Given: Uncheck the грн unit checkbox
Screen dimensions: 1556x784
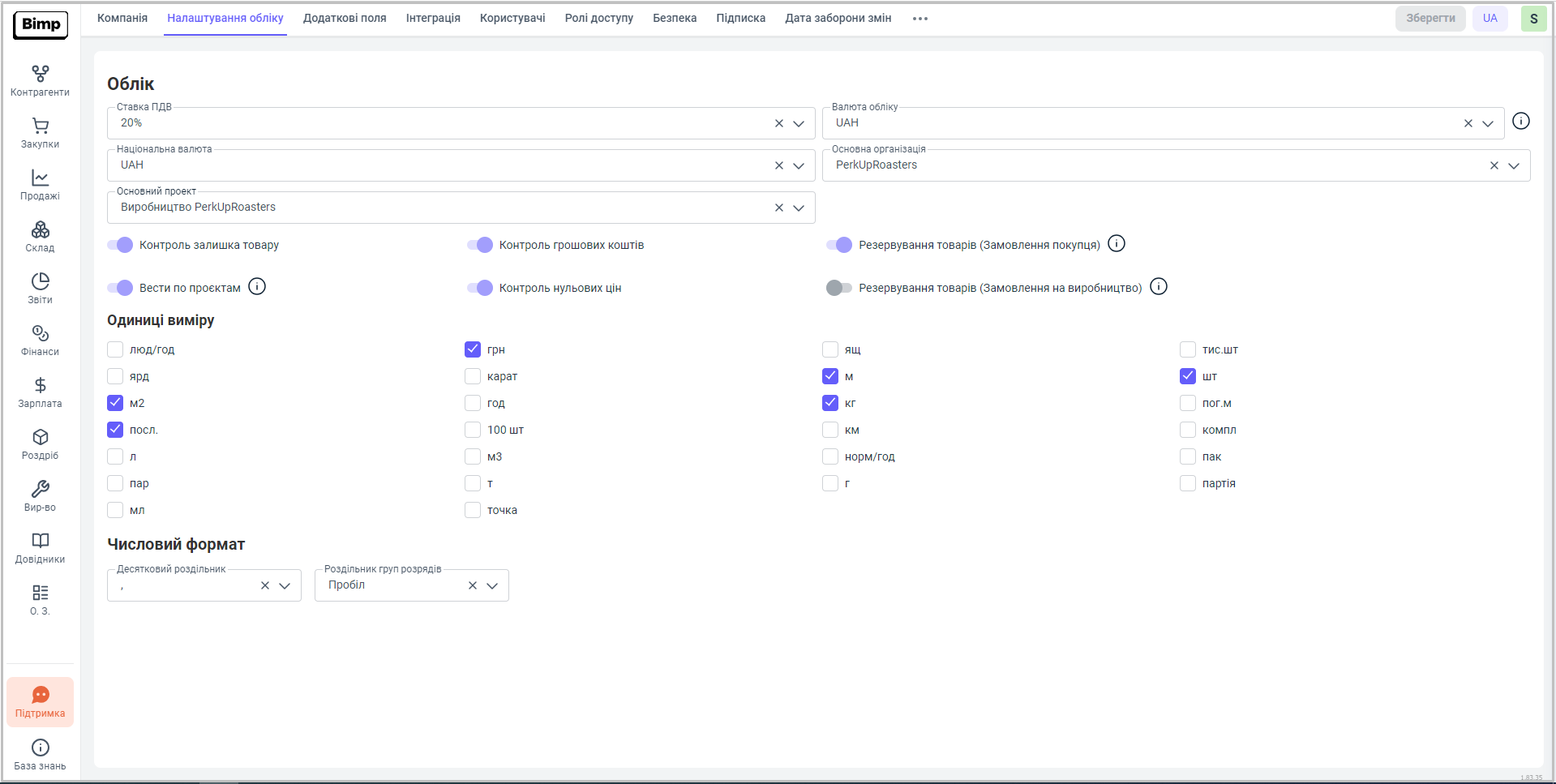Looking at the screenshot, I should tap(473, 349).
